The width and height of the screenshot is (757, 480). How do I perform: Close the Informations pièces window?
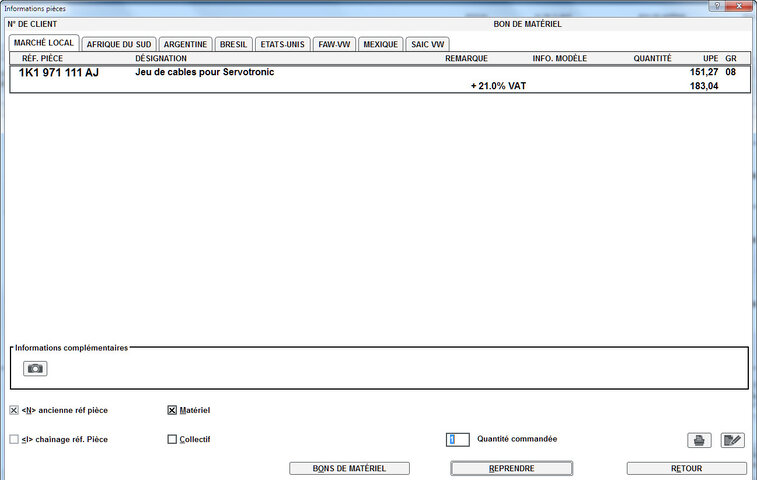point(741,6)
